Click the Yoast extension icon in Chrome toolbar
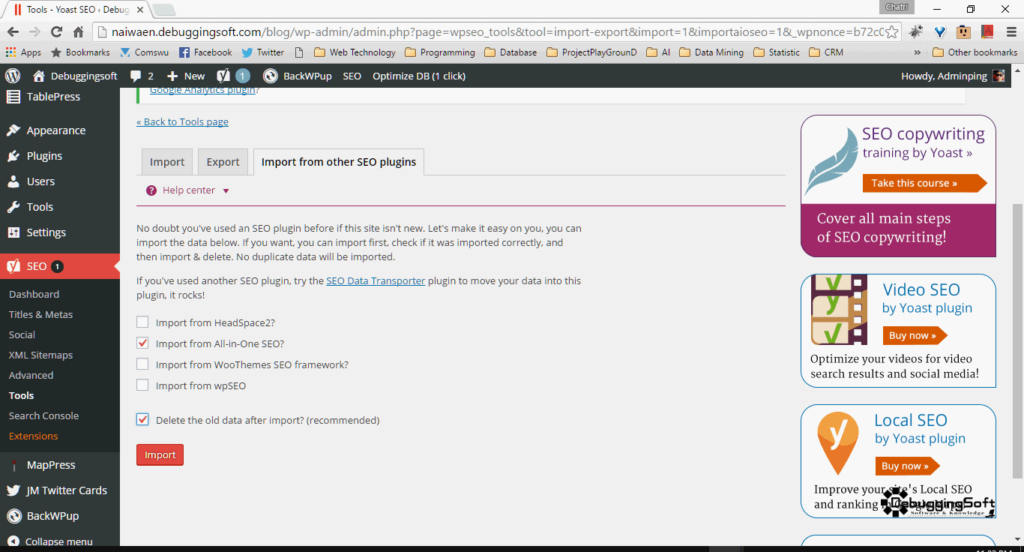This screenshot has width=1024, height=552. pos(940,31)
